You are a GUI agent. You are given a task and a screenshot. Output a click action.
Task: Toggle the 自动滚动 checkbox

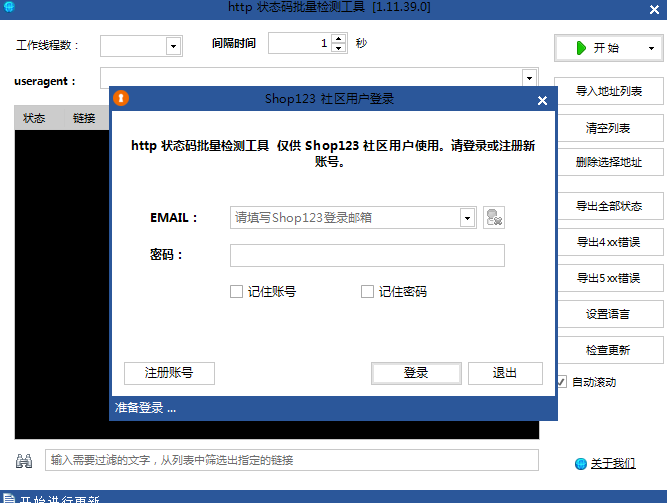[x=562, y=382]
